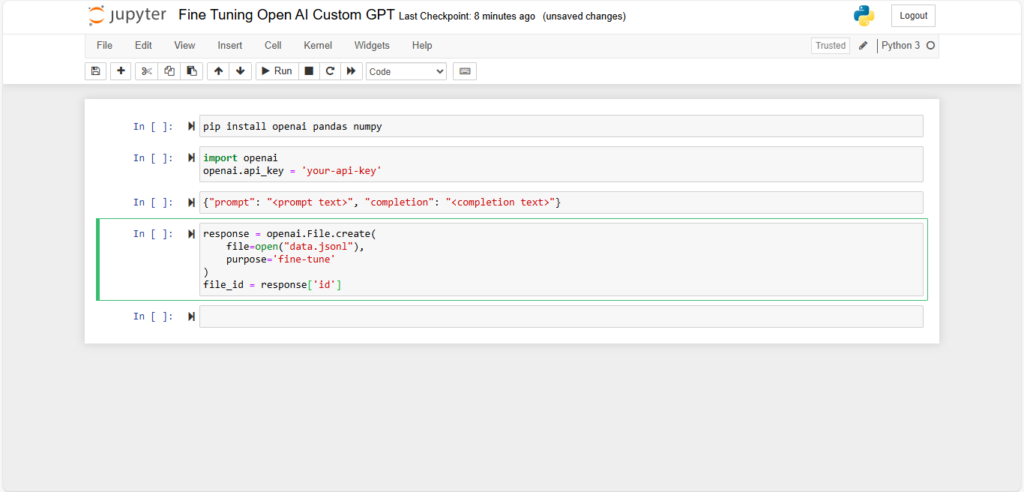The width and height of the screenshot is (1024, 492).
Task: Click the response = openai.File.create( line
Action: tap(290, 234)
